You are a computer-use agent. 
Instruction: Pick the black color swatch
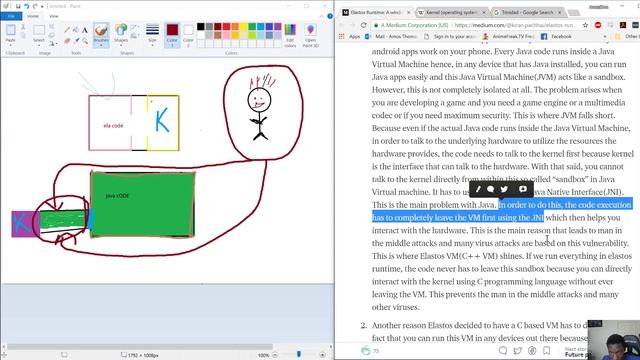[200, 27]
